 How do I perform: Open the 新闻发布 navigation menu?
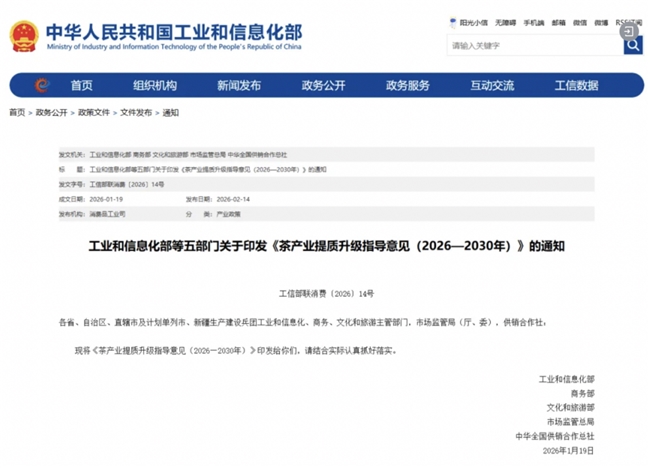click(239, 85)
